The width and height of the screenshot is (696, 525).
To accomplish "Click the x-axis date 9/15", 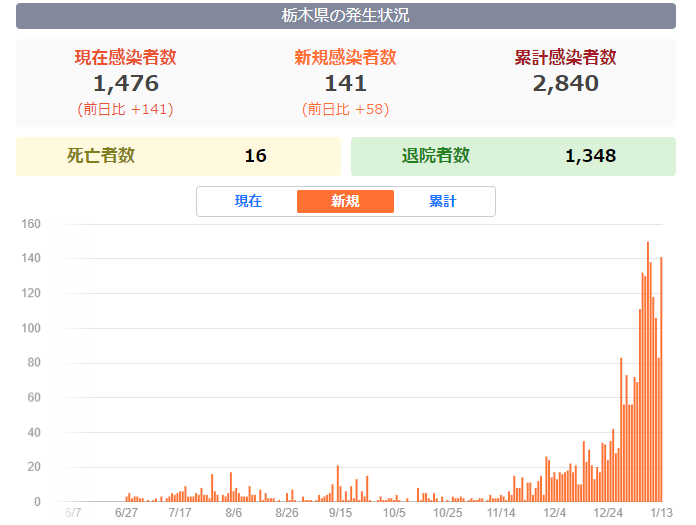I will pyautogui.click(x=340, y=513).
